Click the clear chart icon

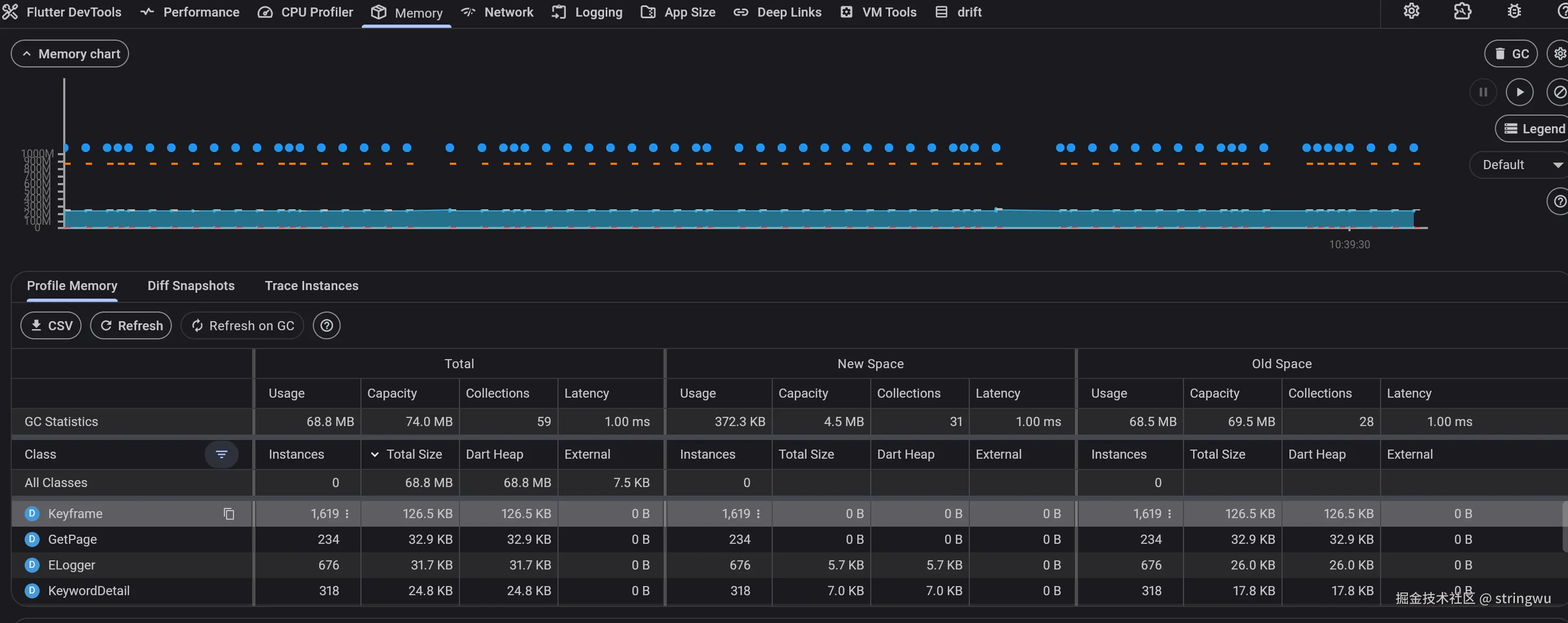point(1559,92)
